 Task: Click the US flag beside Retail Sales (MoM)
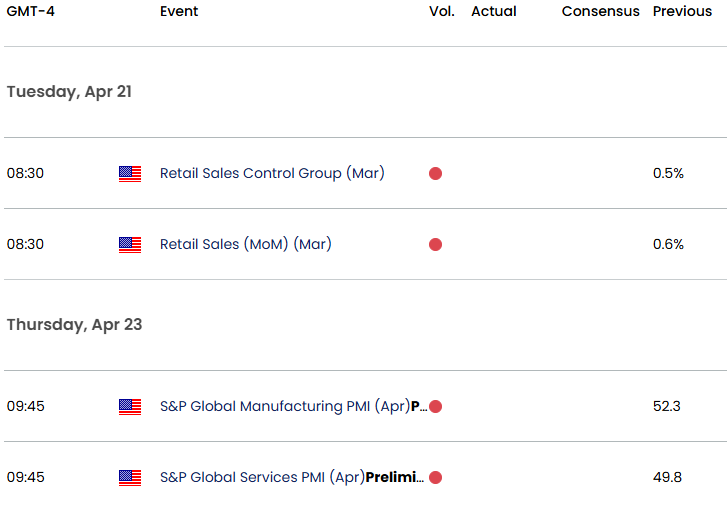(130, 245)
